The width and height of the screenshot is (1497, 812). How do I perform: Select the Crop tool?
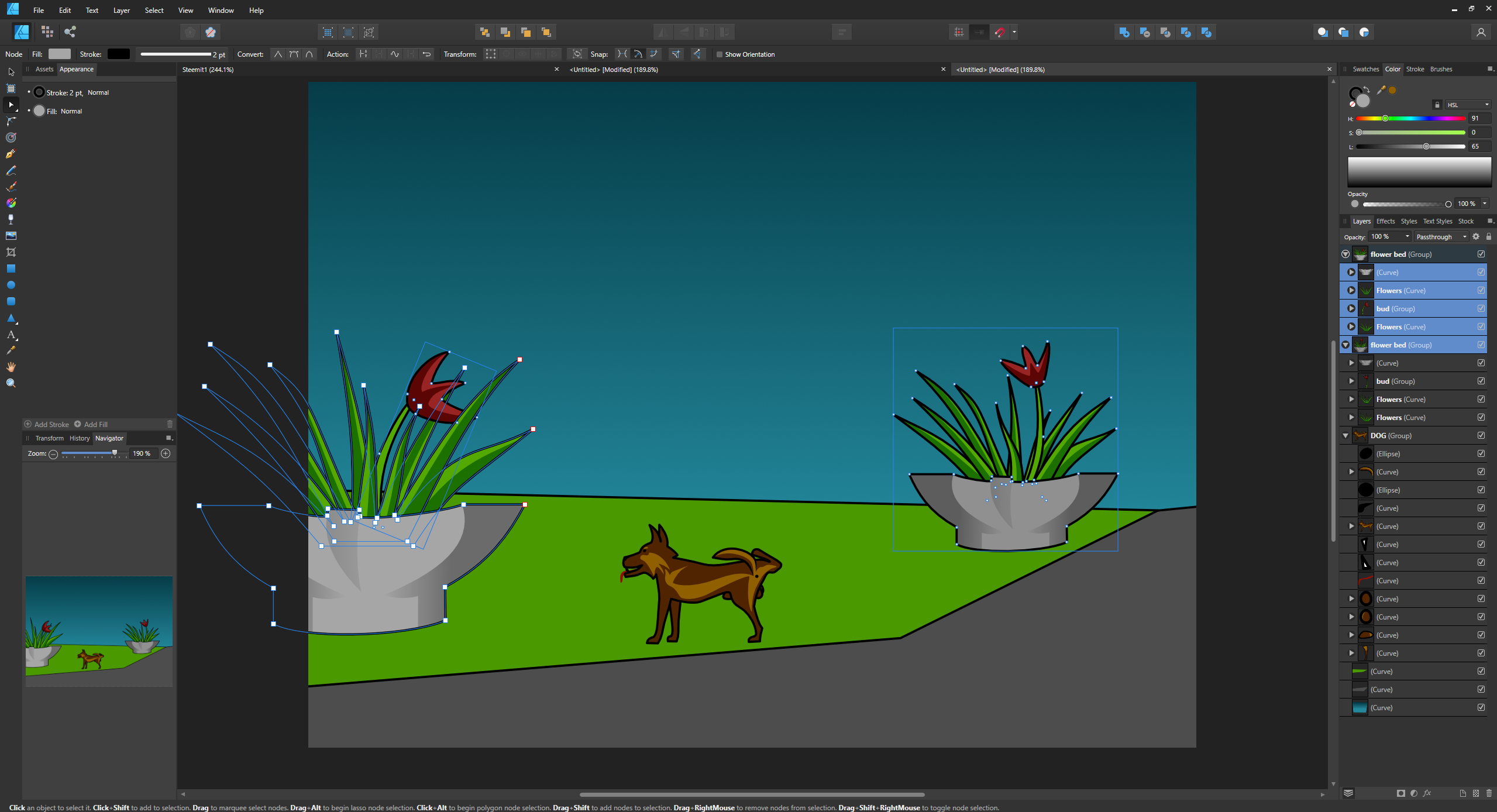click(11, 252)
